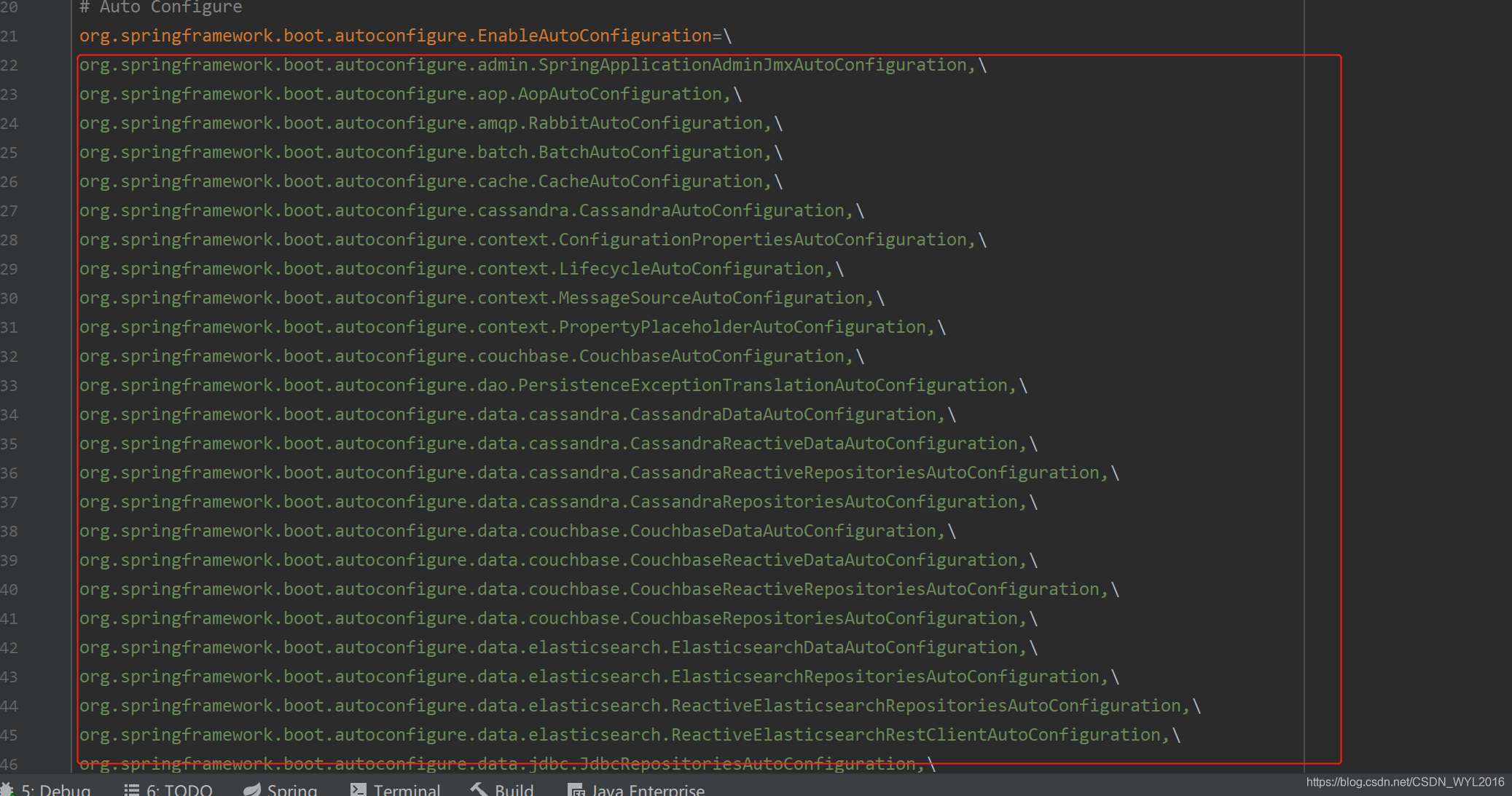This screenshot has width=1512, height=796.
Task: Open the Terminal tool window icon
Action: 358,789
